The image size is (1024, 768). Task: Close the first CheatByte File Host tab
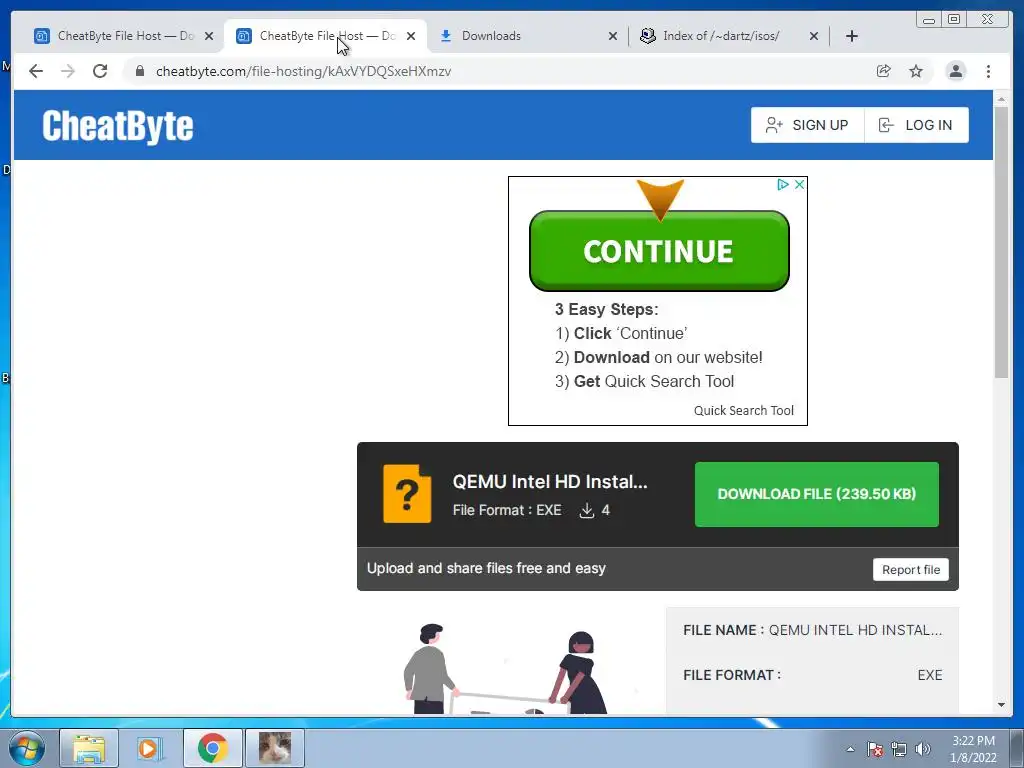(209, 36)
